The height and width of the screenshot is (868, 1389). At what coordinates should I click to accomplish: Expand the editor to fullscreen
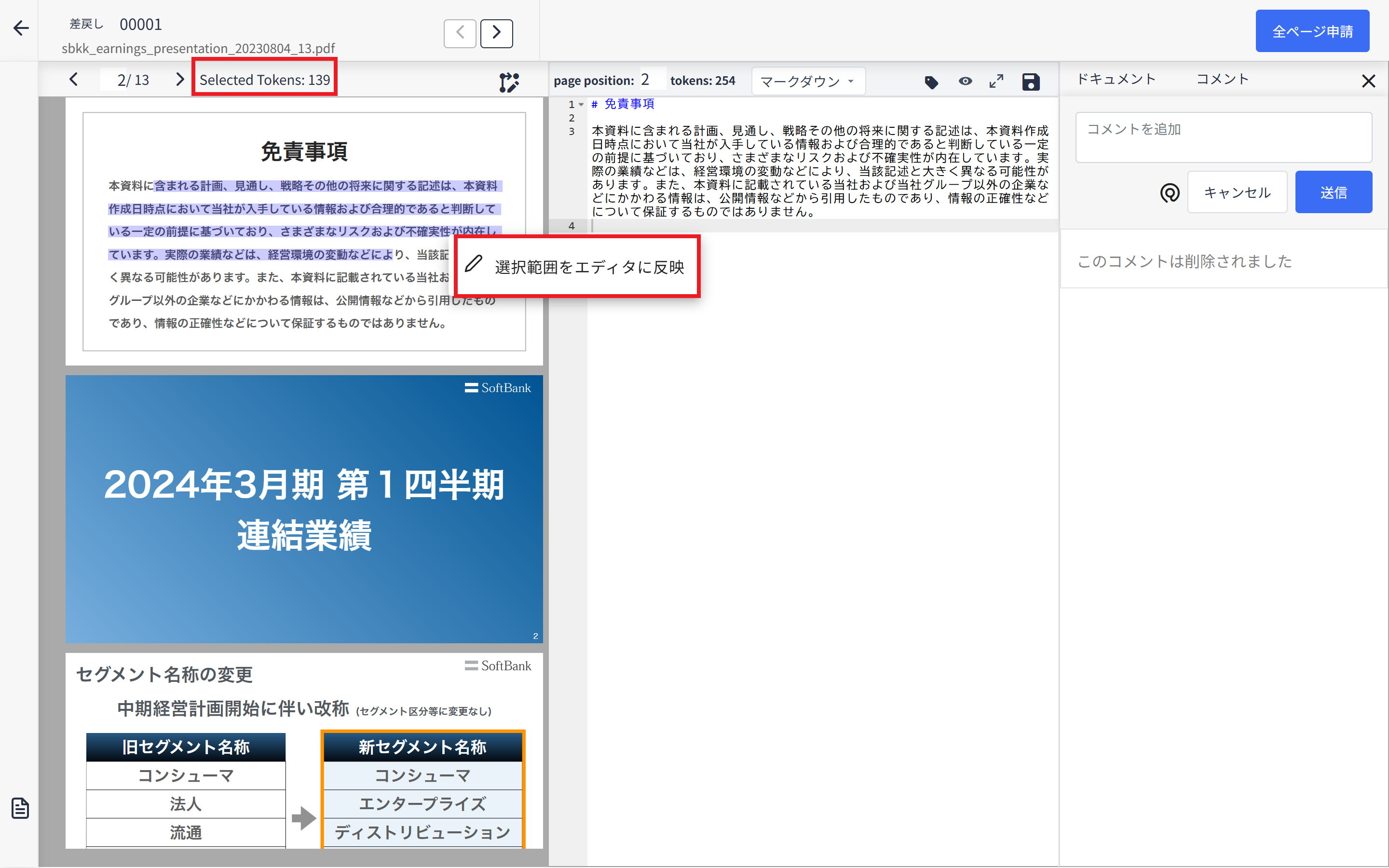996,81
